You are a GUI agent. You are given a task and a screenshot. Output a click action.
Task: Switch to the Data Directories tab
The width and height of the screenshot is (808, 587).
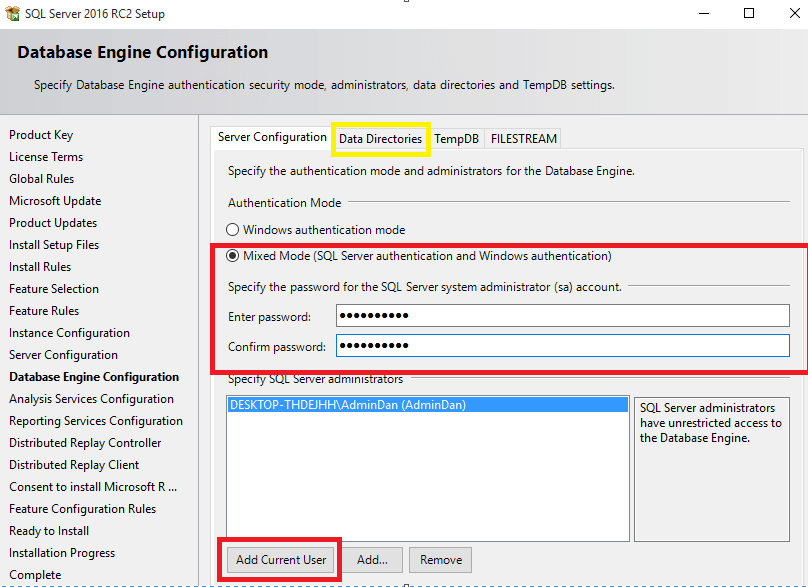(381, 139)
